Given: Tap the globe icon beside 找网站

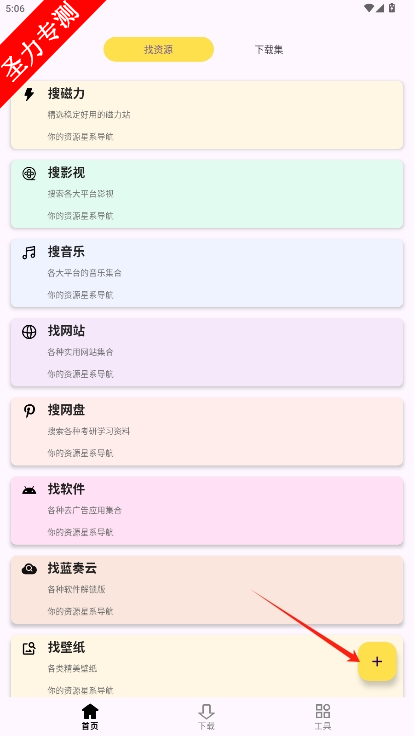Looking at the screenshot, I should tap(29, 332).
